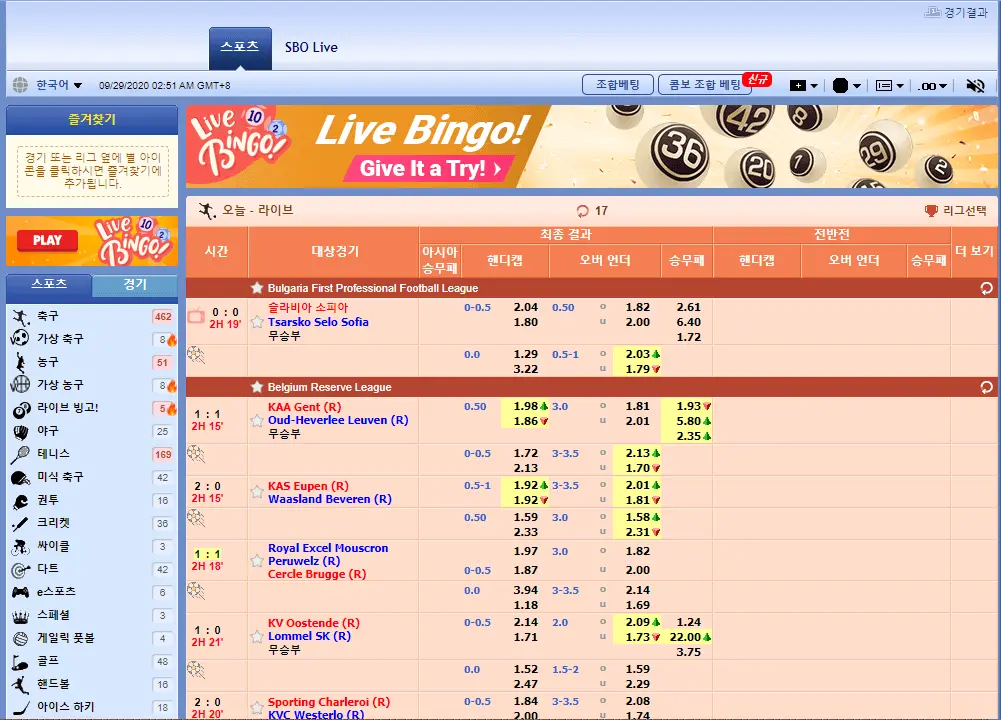The height and width of the screenshot is (720, 1001).
Task: Click the refresh countdown icon showing 17
Action: click(582, 211)
